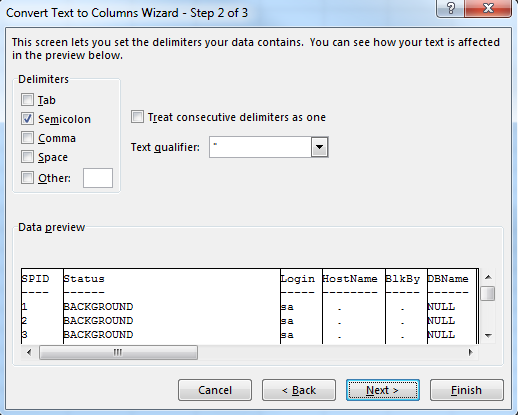Check the Comma delimiter option
The image size is (518, 415).
click(x=27, y=138)
